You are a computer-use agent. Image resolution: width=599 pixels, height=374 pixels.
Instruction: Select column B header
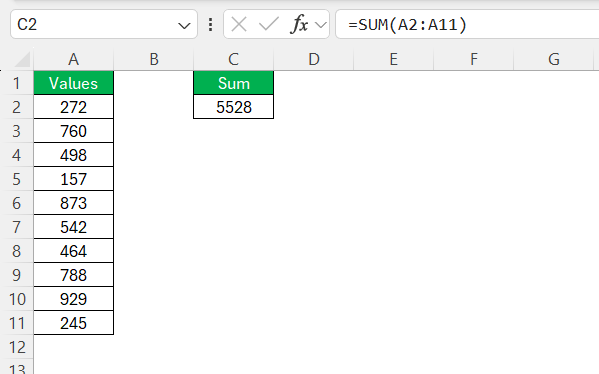click(x=154, y=59)
